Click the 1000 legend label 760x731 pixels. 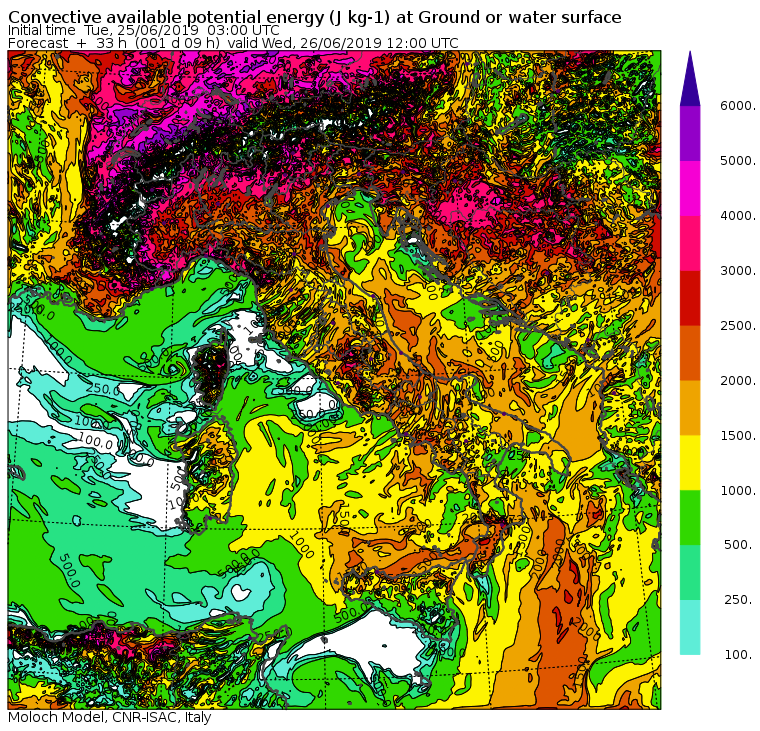(x=737, y=490)
